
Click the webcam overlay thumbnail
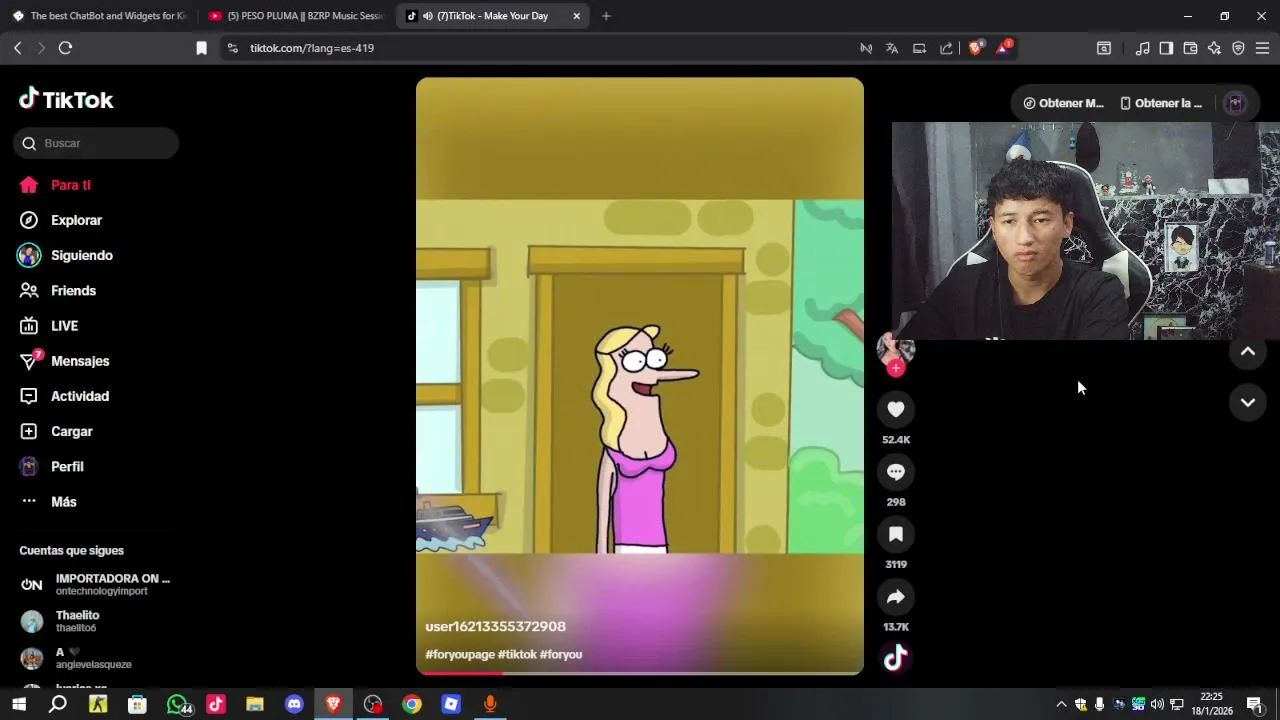[x=1085, y=231]
